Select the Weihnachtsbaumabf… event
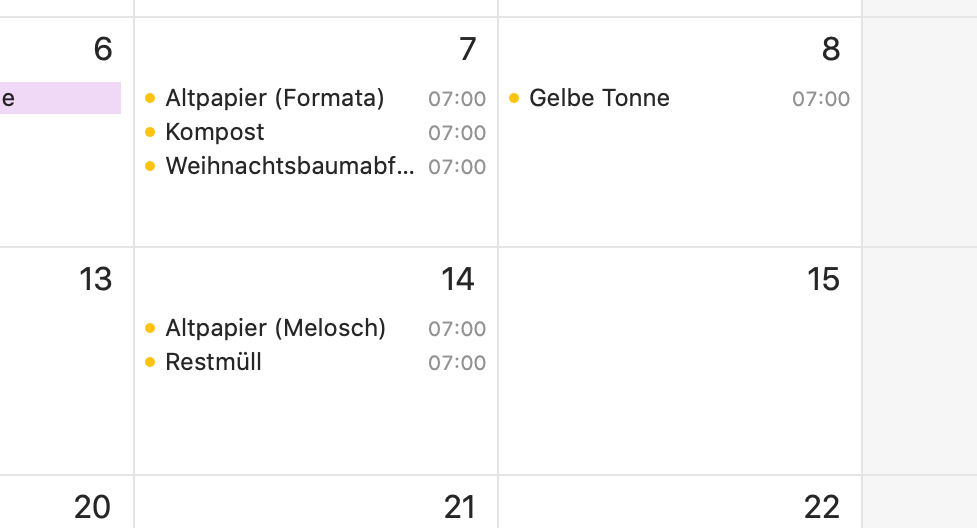The width and height of the screenshot is (977, 528). point(315,166)
